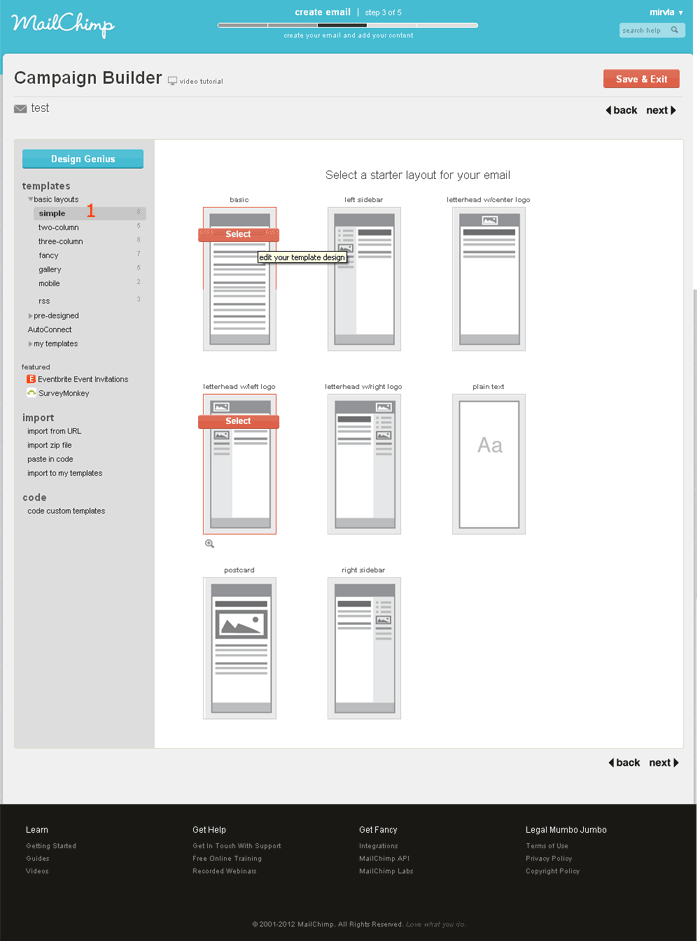Click Save & Exit
The width and height of the screenshot is (697, 941).
pos(641,79)
